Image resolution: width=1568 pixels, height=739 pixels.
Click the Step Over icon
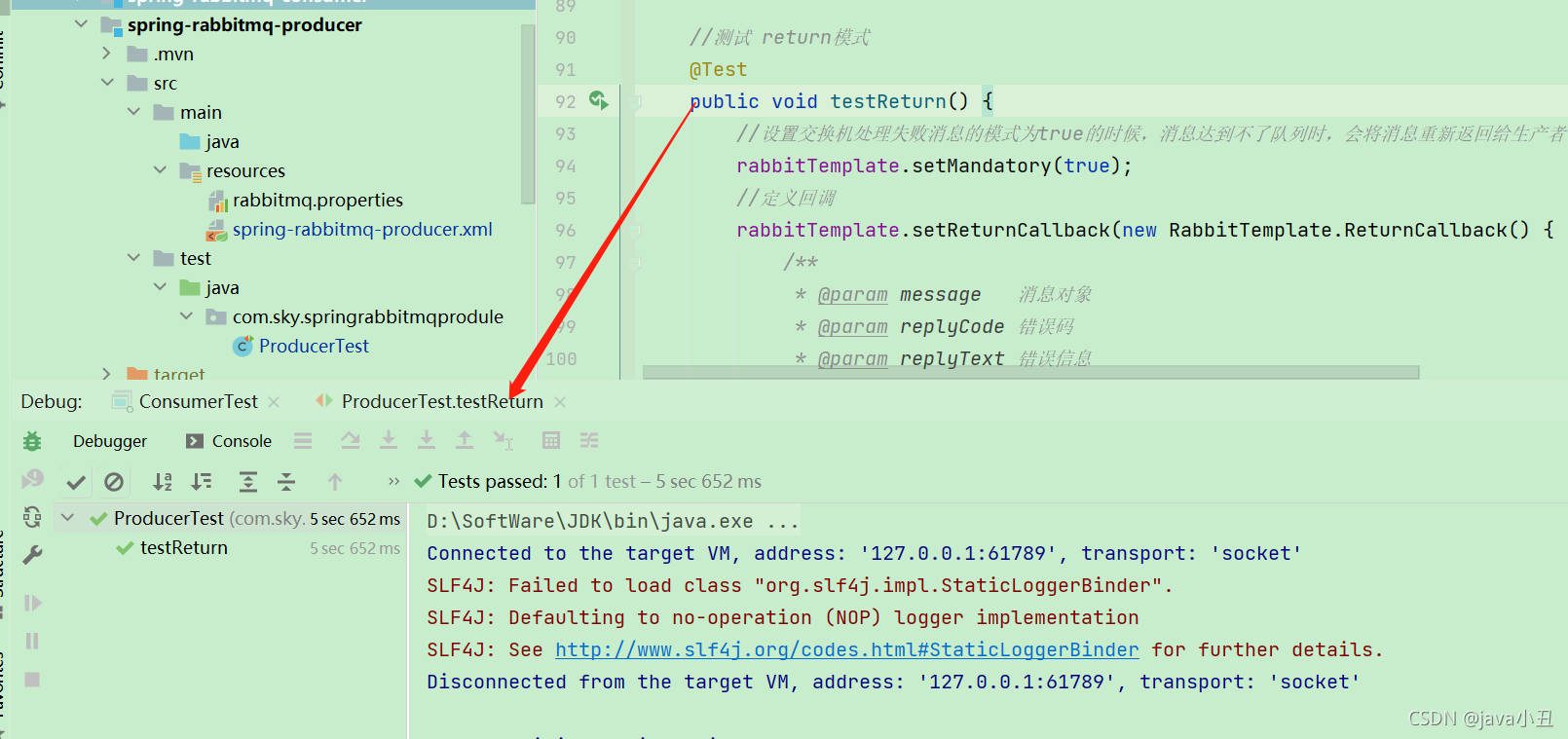click(351, 441)
